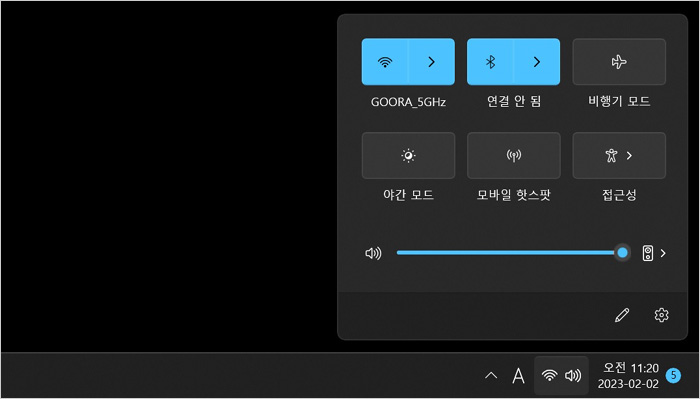Show hidden tray icons arrow
The height and width of the screenshot is (399, 700).
point(491,376)
